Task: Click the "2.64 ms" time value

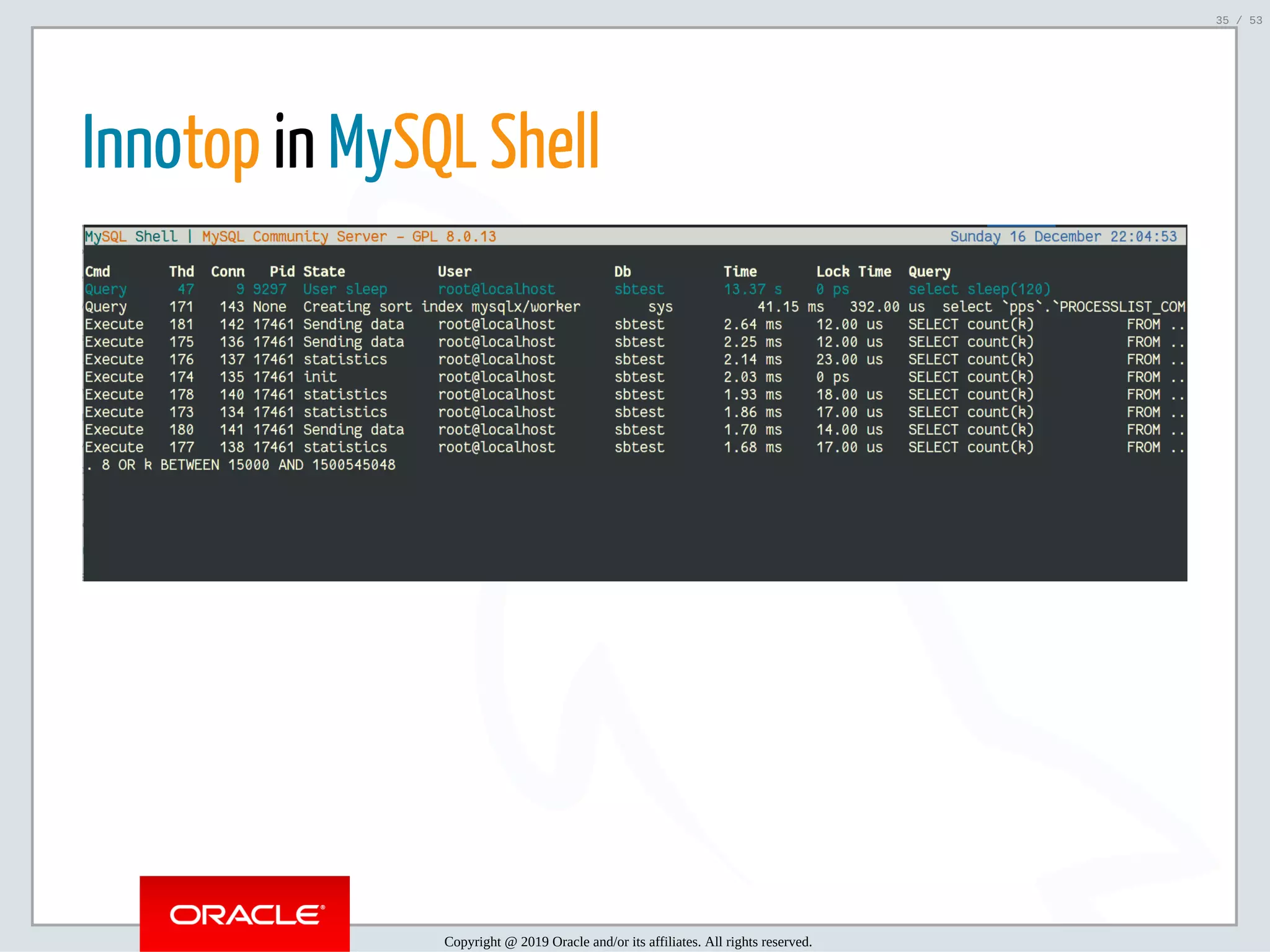Action: (x=753, y=324)
